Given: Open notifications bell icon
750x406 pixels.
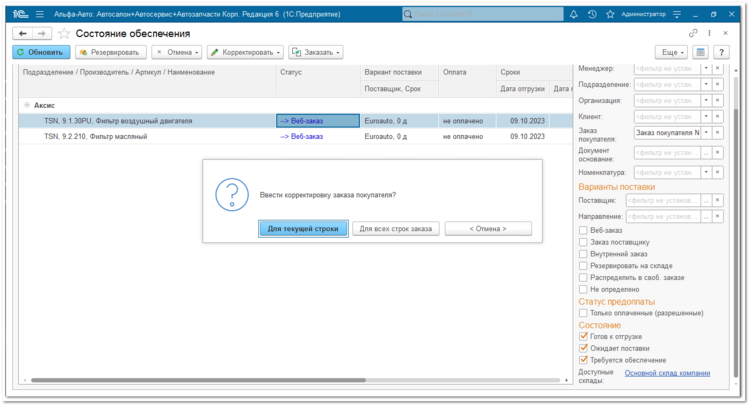Looking at the screenshot, I should tap(574, 14).
